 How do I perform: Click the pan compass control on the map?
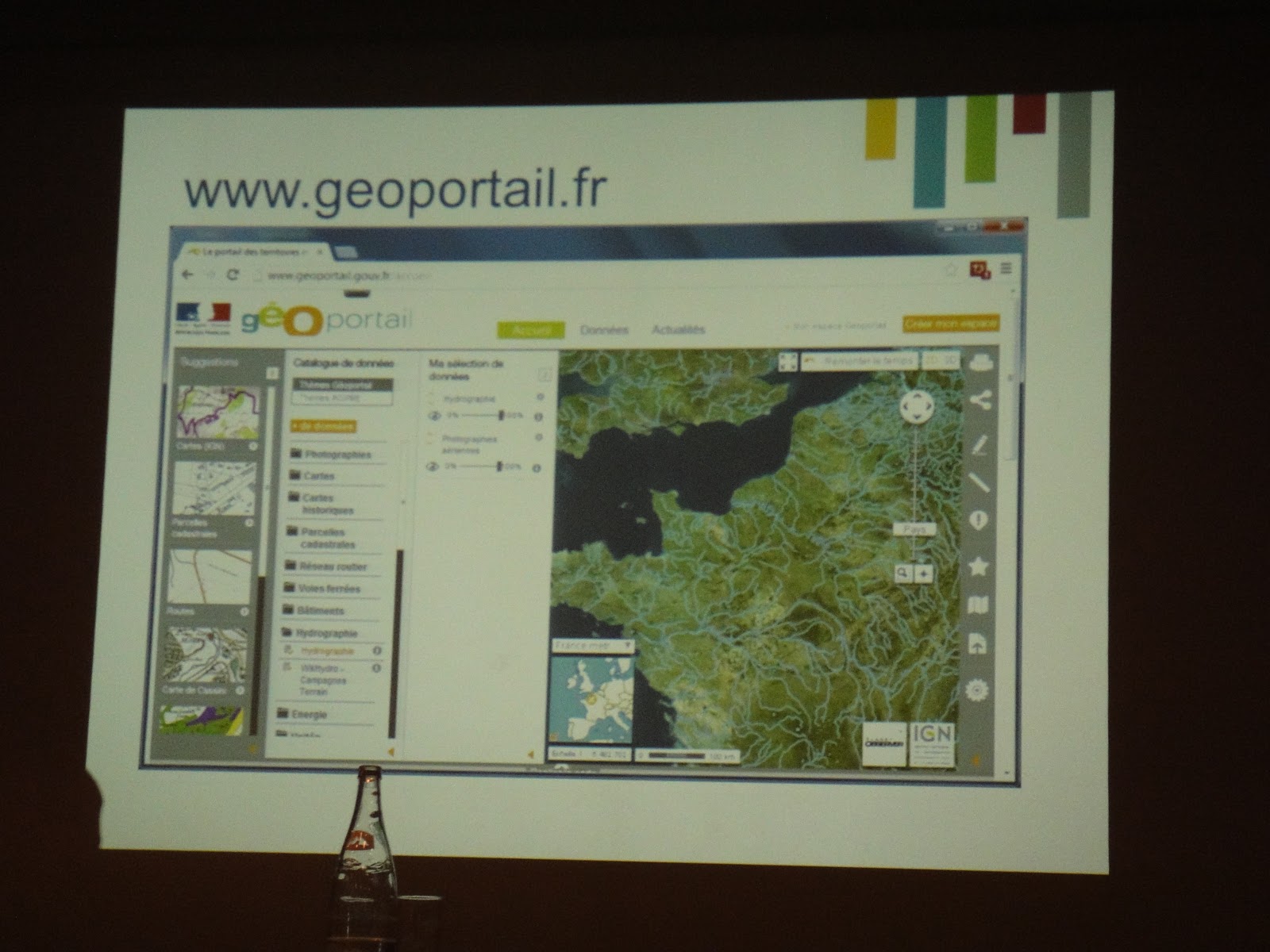coord(917,408)
